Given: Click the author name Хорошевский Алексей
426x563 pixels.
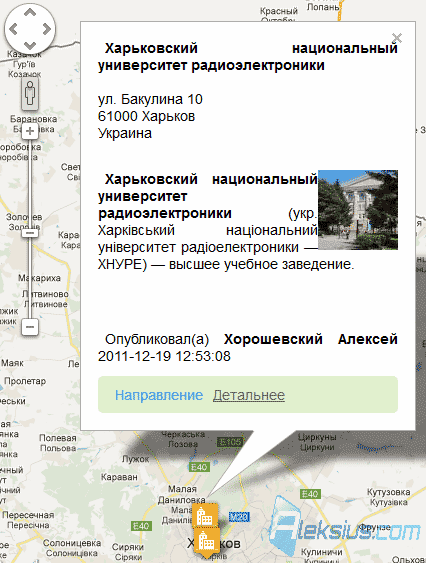Looking at the screenshot, I should [x=310, y=339].
